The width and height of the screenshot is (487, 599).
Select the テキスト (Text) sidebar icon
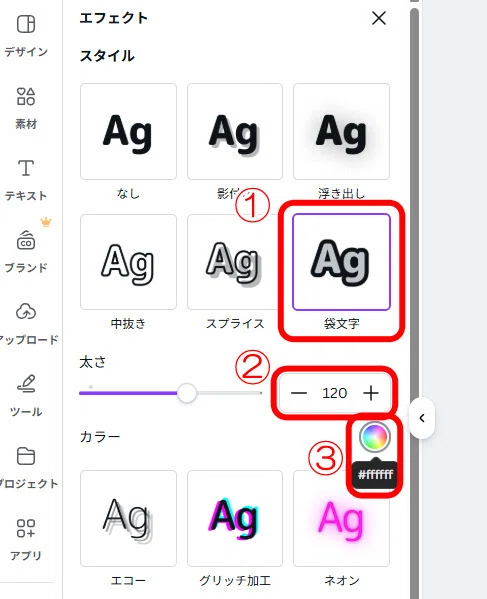(x=26, y=168)
